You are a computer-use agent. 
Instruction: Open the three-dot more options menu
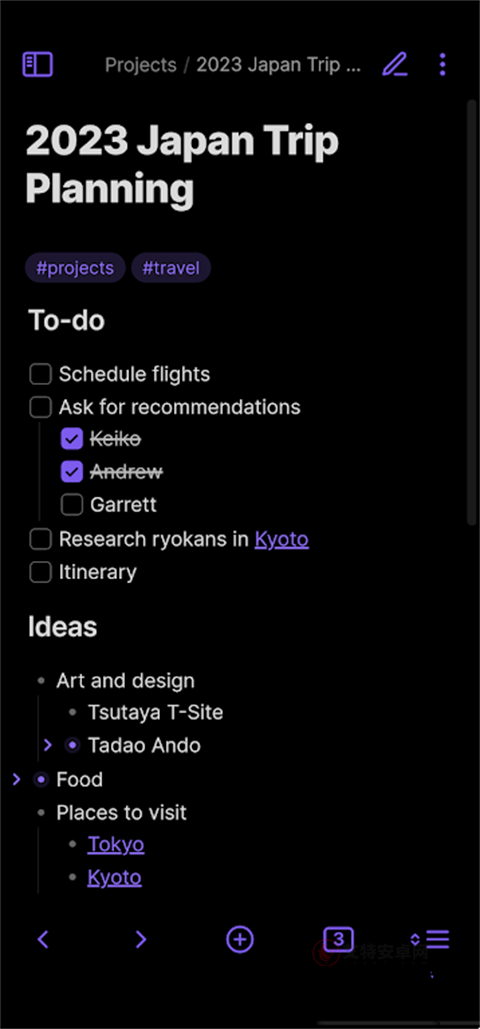443,64
